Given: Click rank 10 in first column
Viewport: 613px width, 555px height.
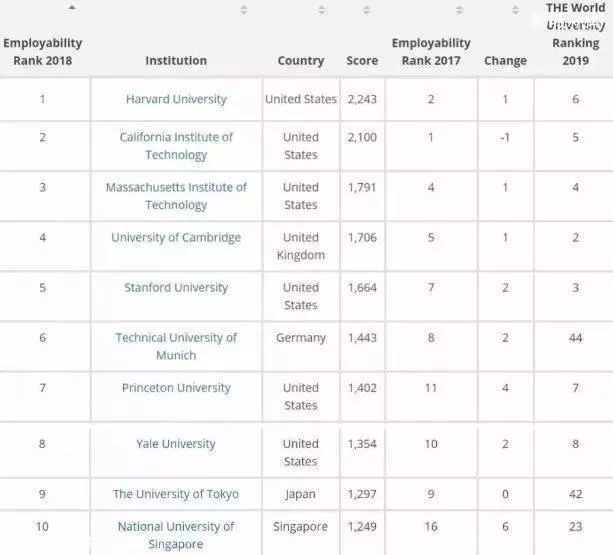Looking at the screenshot, I should [42, 526].
